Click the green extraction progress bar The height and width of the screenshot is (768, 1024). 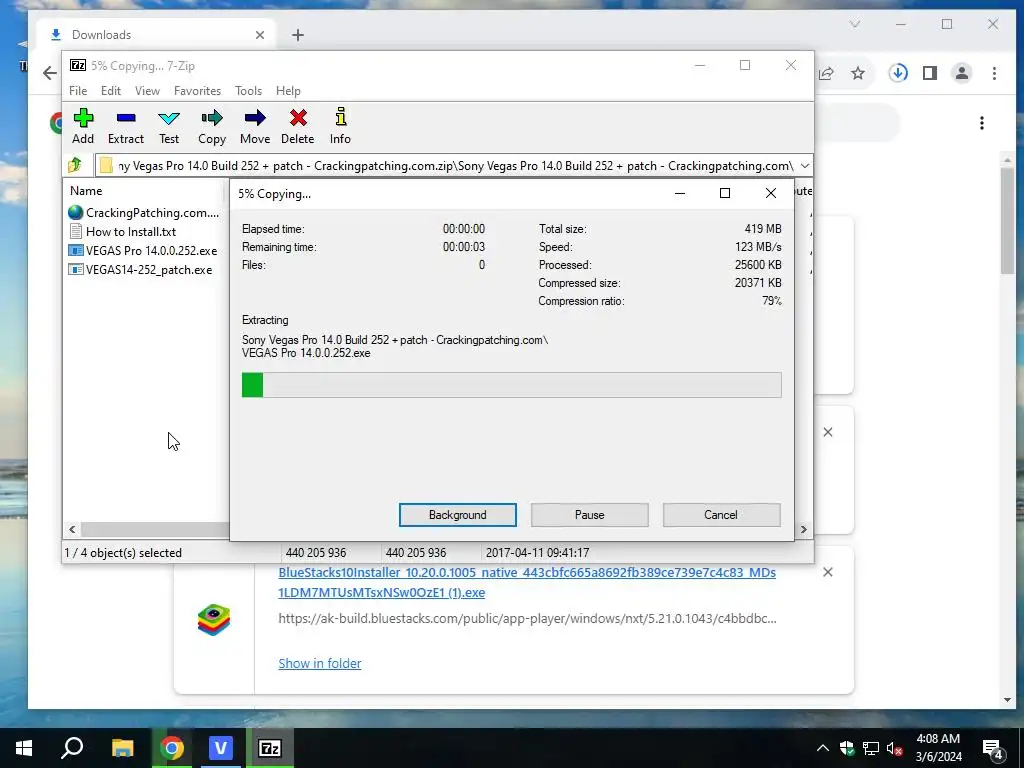click(x=511, y=385)
